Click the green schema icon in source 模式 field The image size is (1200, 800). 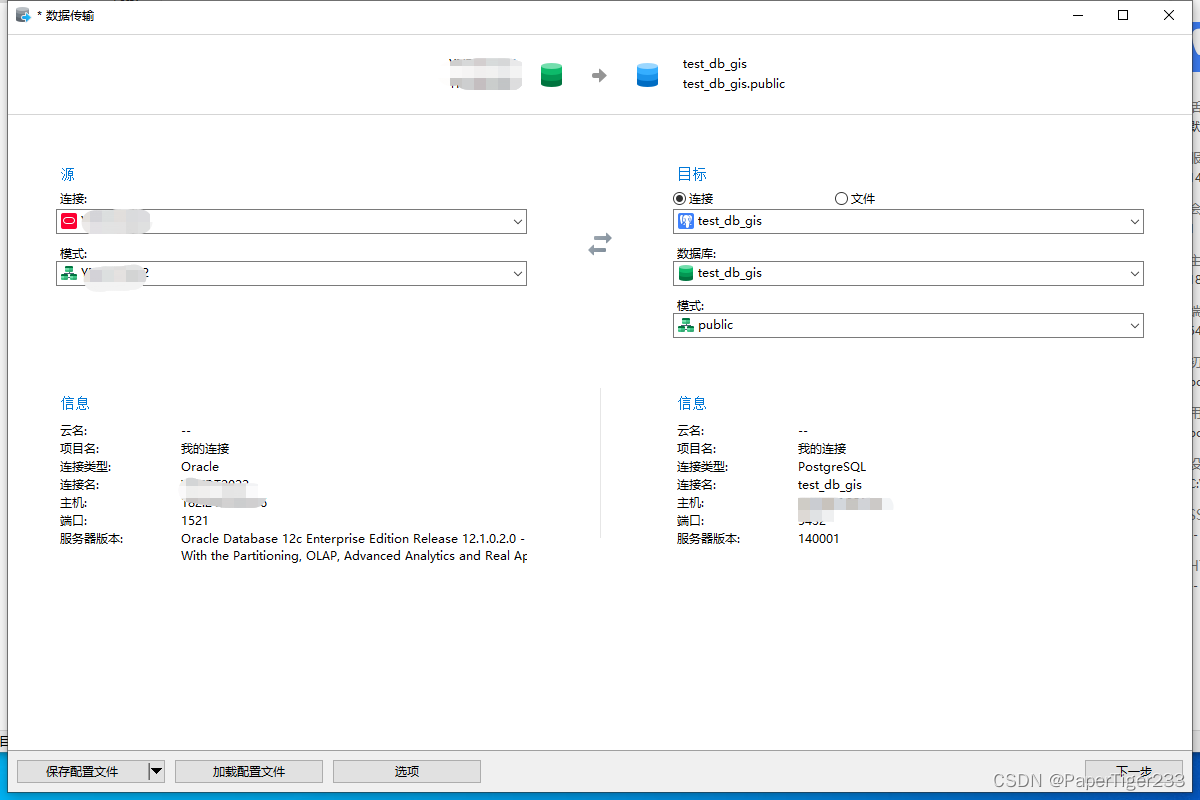point(67,272)
